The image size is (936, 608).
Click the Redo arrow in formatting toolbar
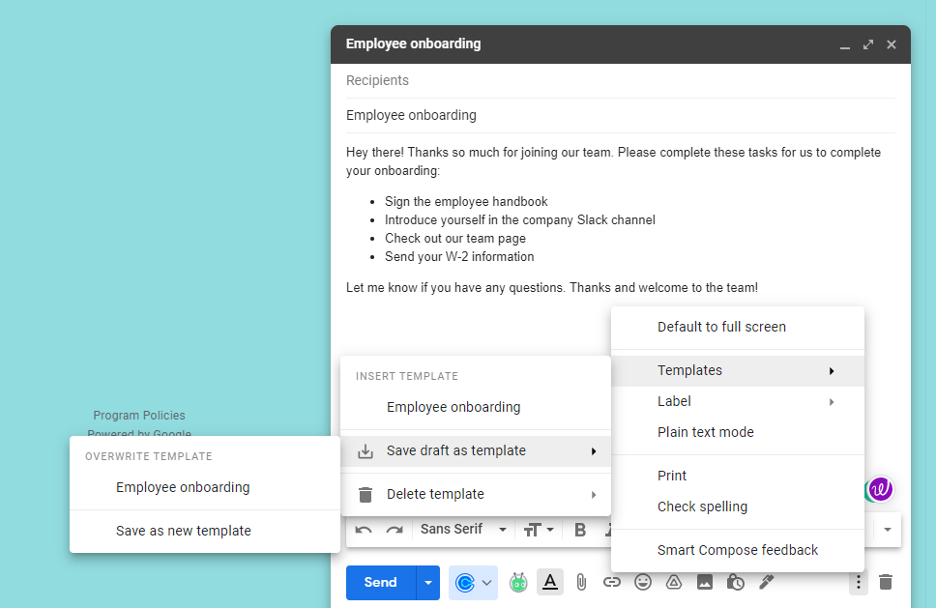[395, 530]
